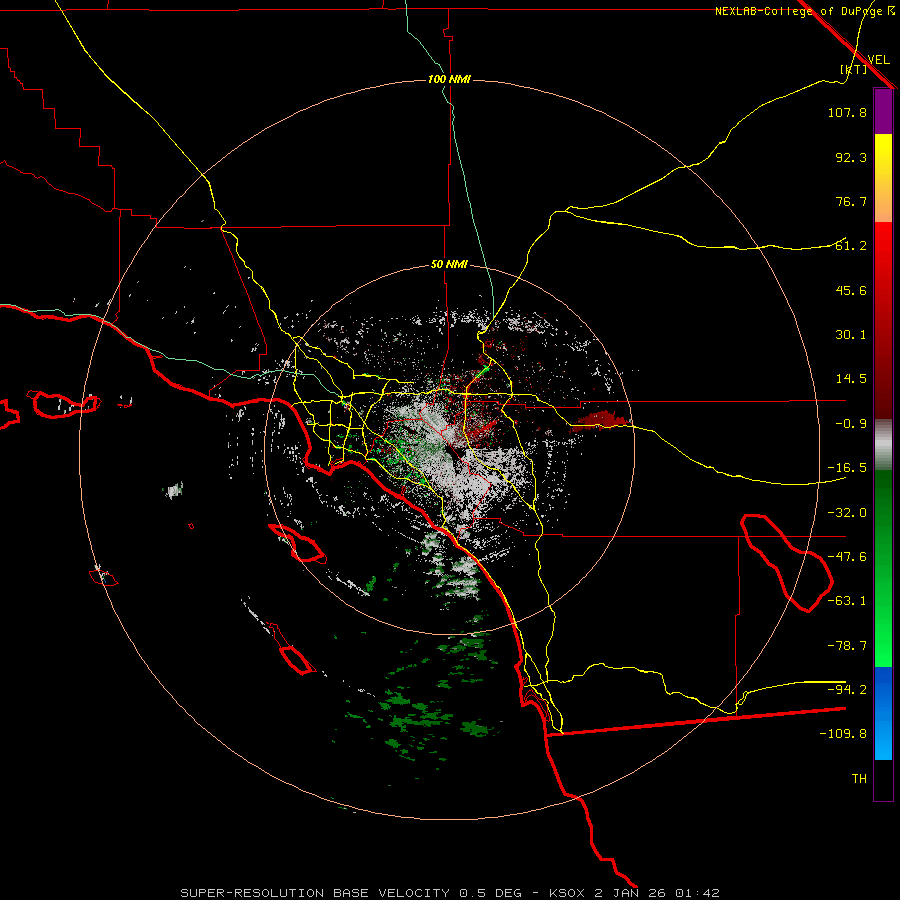Select the -78.7 scale value
Screen dimensions: 900x900
click(847, 646)
